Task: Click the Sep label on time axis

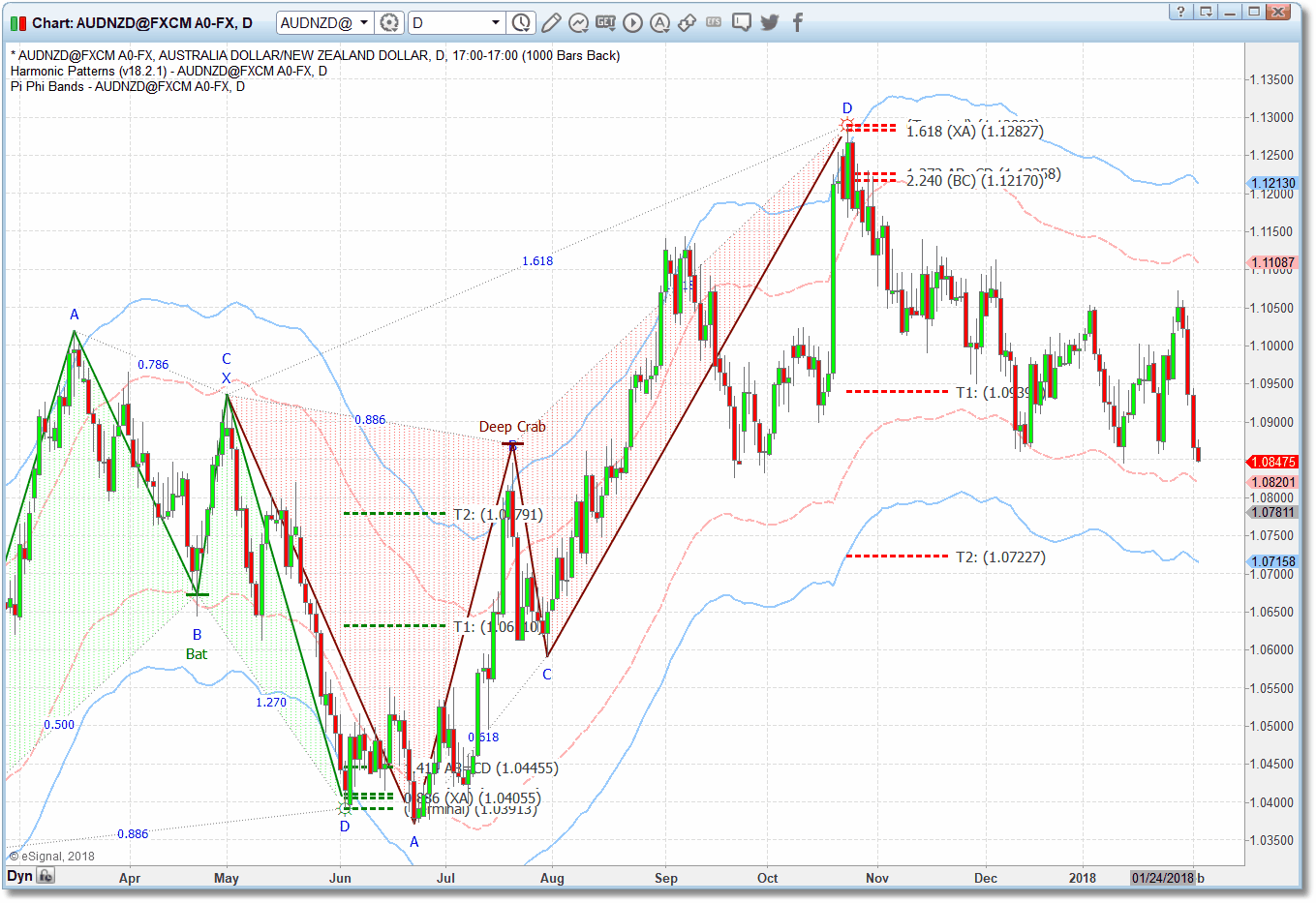Action: tap(666, 878)
